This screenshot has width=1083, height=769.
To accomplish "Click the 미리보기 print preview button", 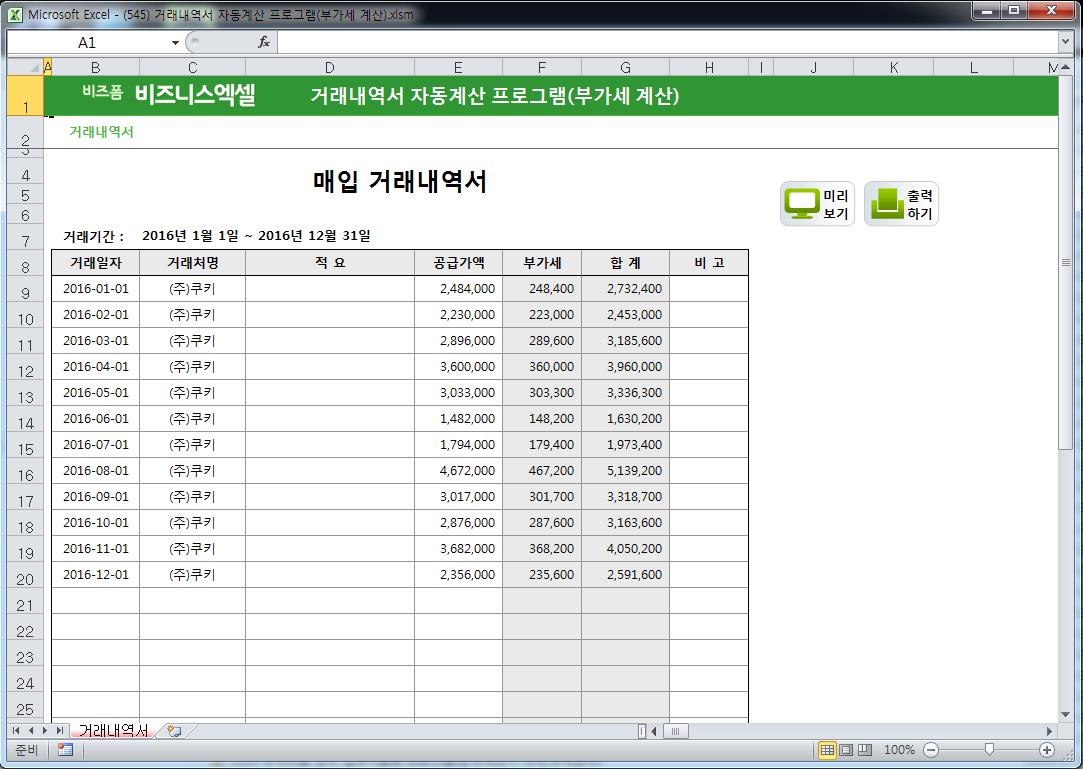I will 817,204.
